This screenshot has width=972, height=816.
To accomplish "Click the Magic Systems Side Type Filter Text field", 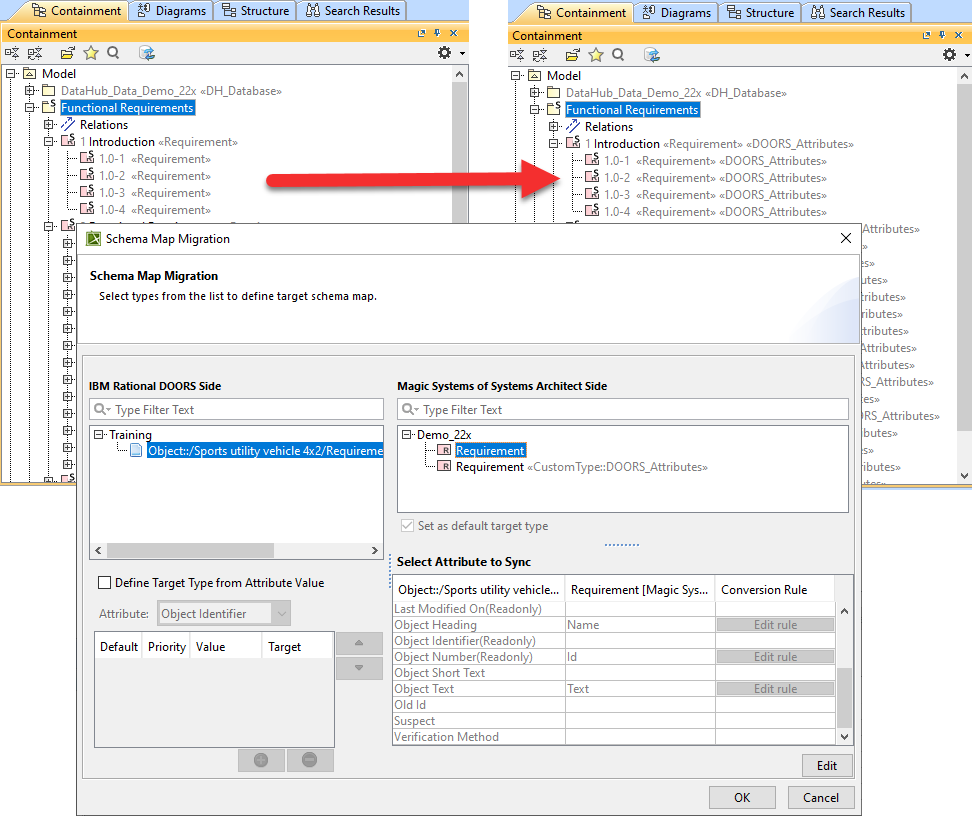I will tap(622, 409).
